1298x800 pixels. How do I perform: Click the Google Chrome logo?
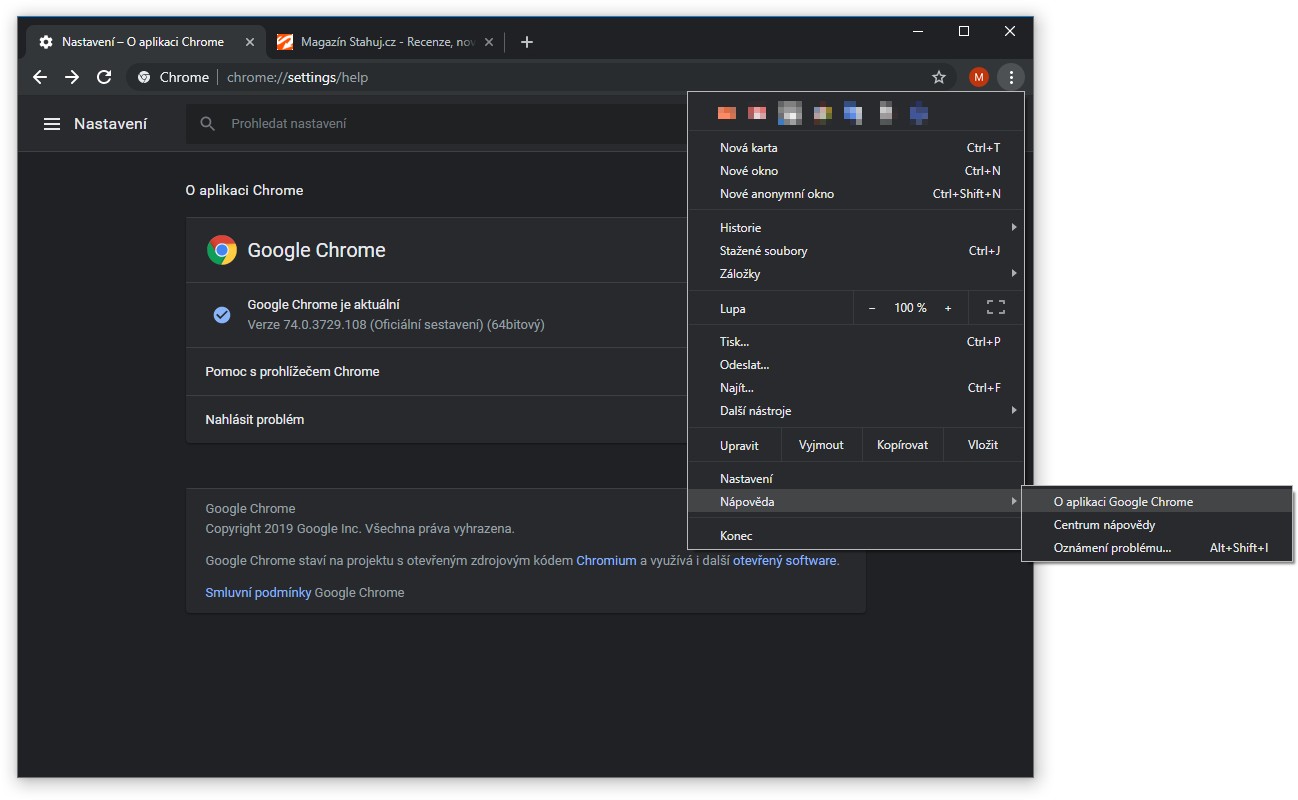point(222,250)
